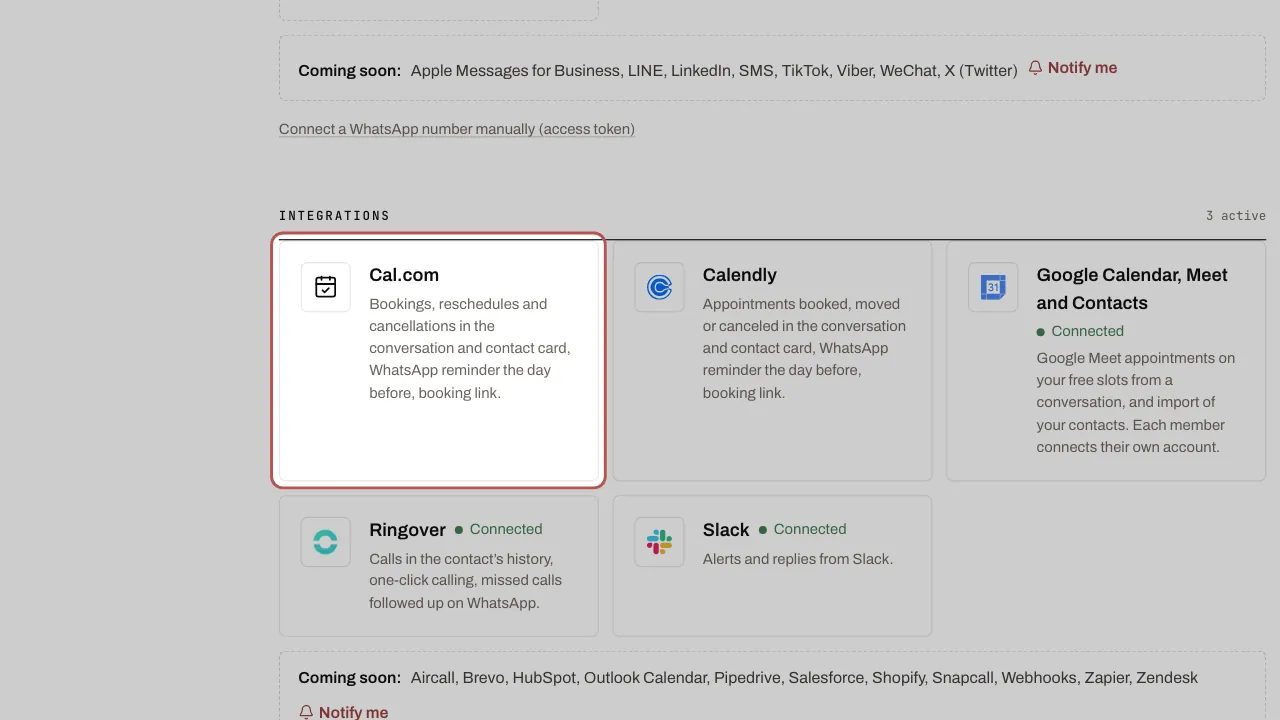Click the Connected status under Google Calendar
Image resolution: width=1280 pixels, height=720 pixels.
coord(1080,331)
